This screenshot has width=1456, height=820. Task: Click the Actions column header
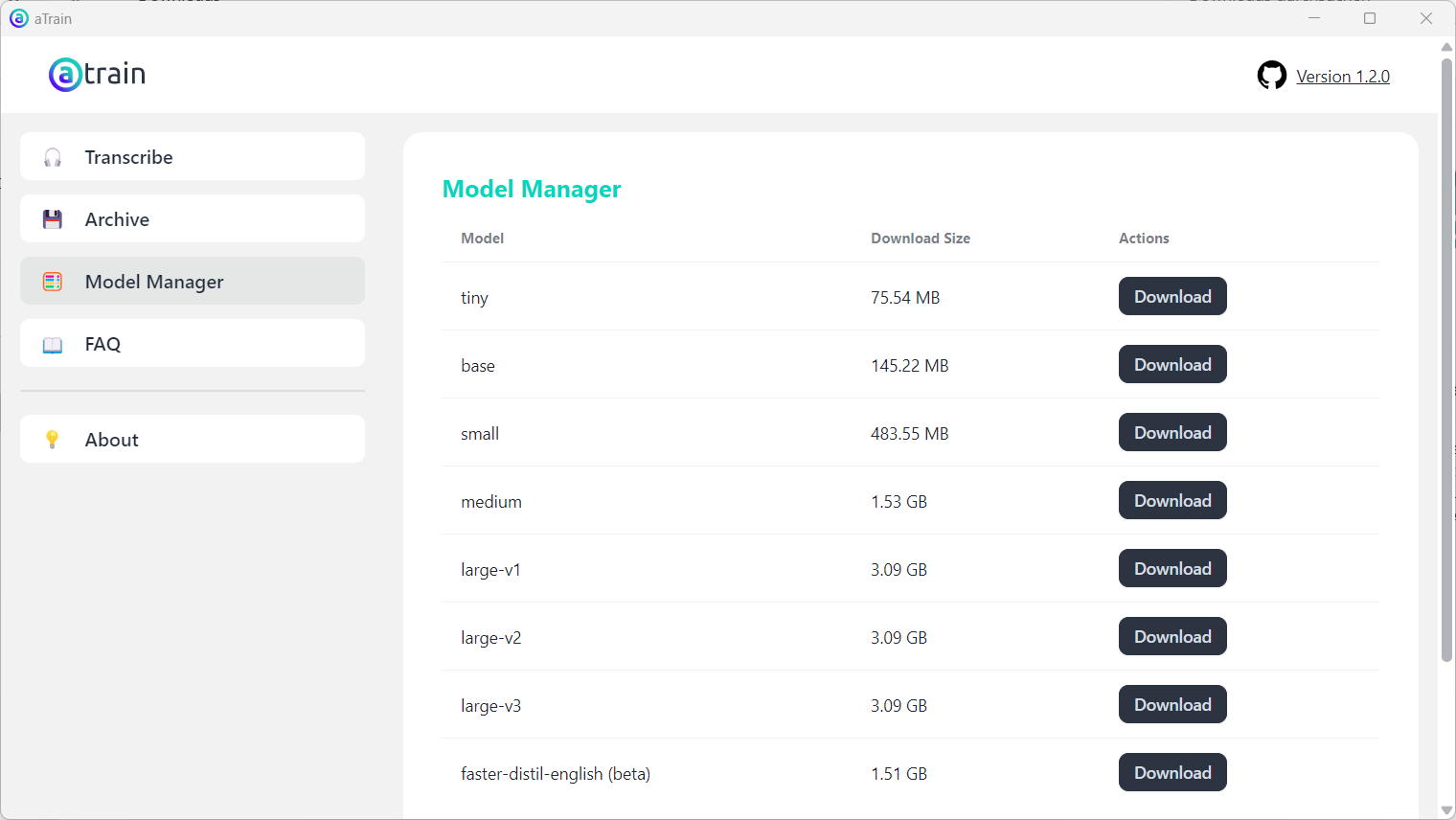point(1144,239)
